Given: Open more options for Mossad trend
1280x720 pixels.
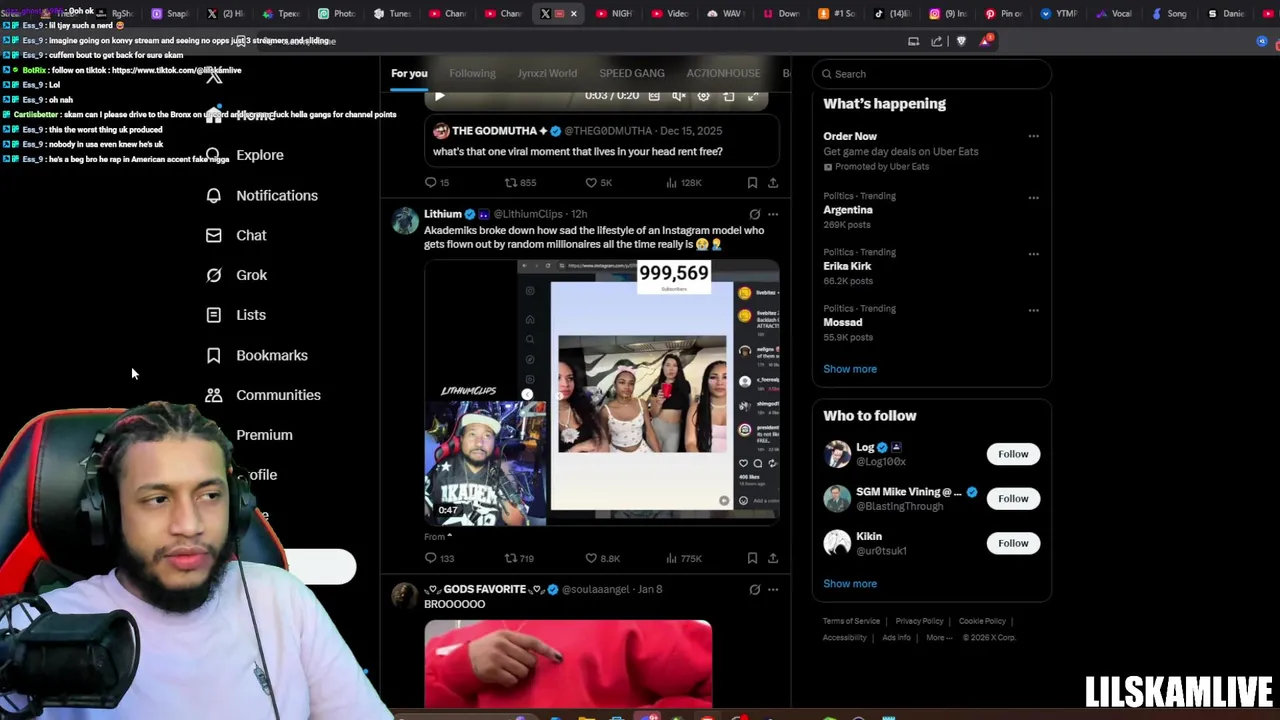Looking at the screenshot, I should click(1033, 309).
